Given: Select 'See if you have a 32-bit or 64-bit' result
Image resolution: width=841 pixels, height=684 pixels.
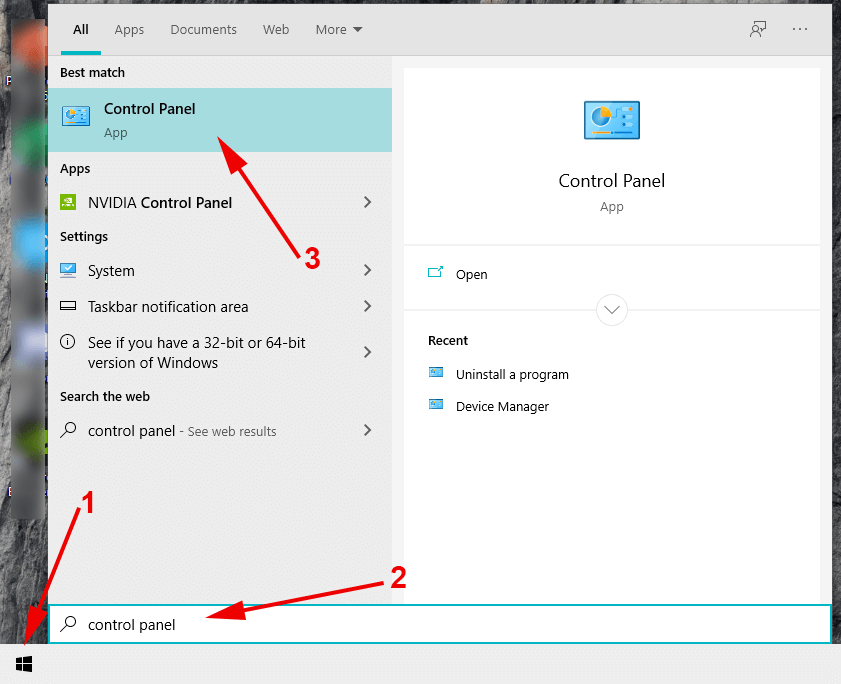Looking at the screenshot, I should [220, 352].
